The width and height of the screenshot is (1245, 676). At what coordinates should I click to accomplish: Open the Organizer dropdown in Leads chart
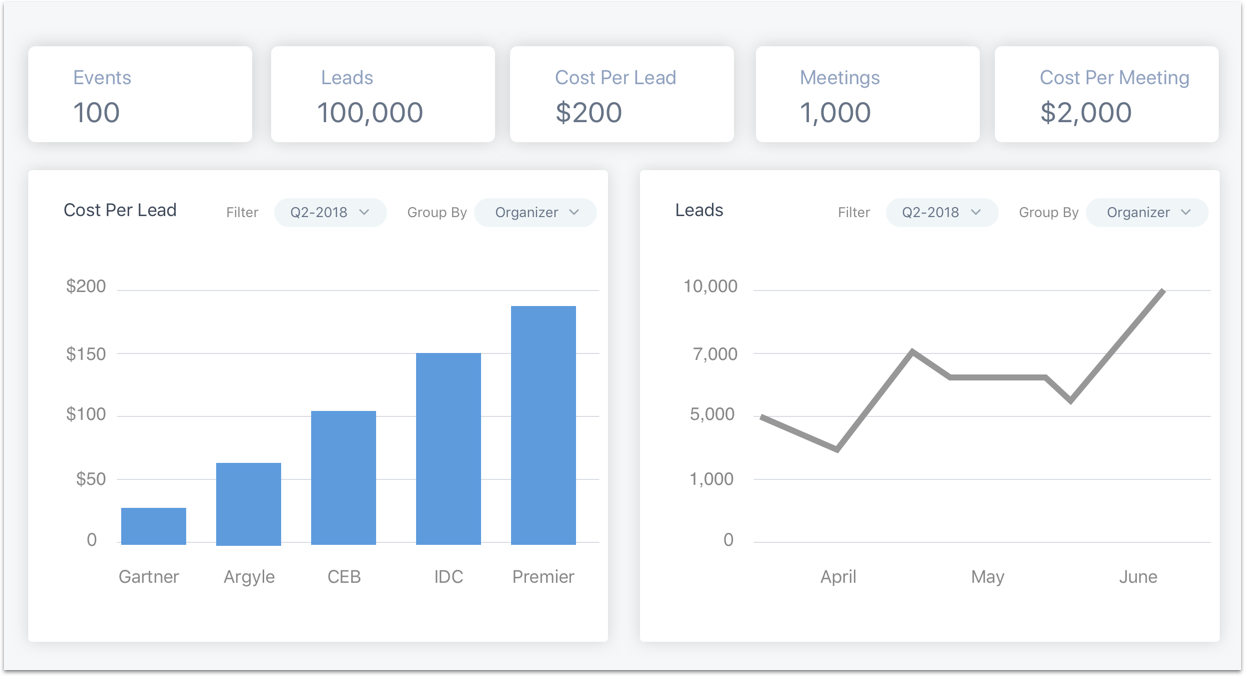click(1147, 212)
